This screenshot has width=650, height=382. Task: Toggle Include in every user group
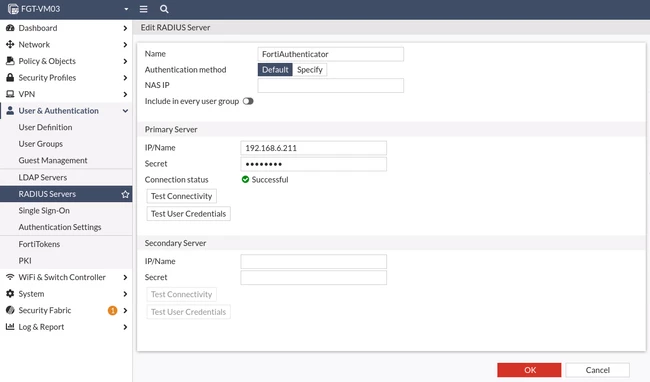point(248,101)
